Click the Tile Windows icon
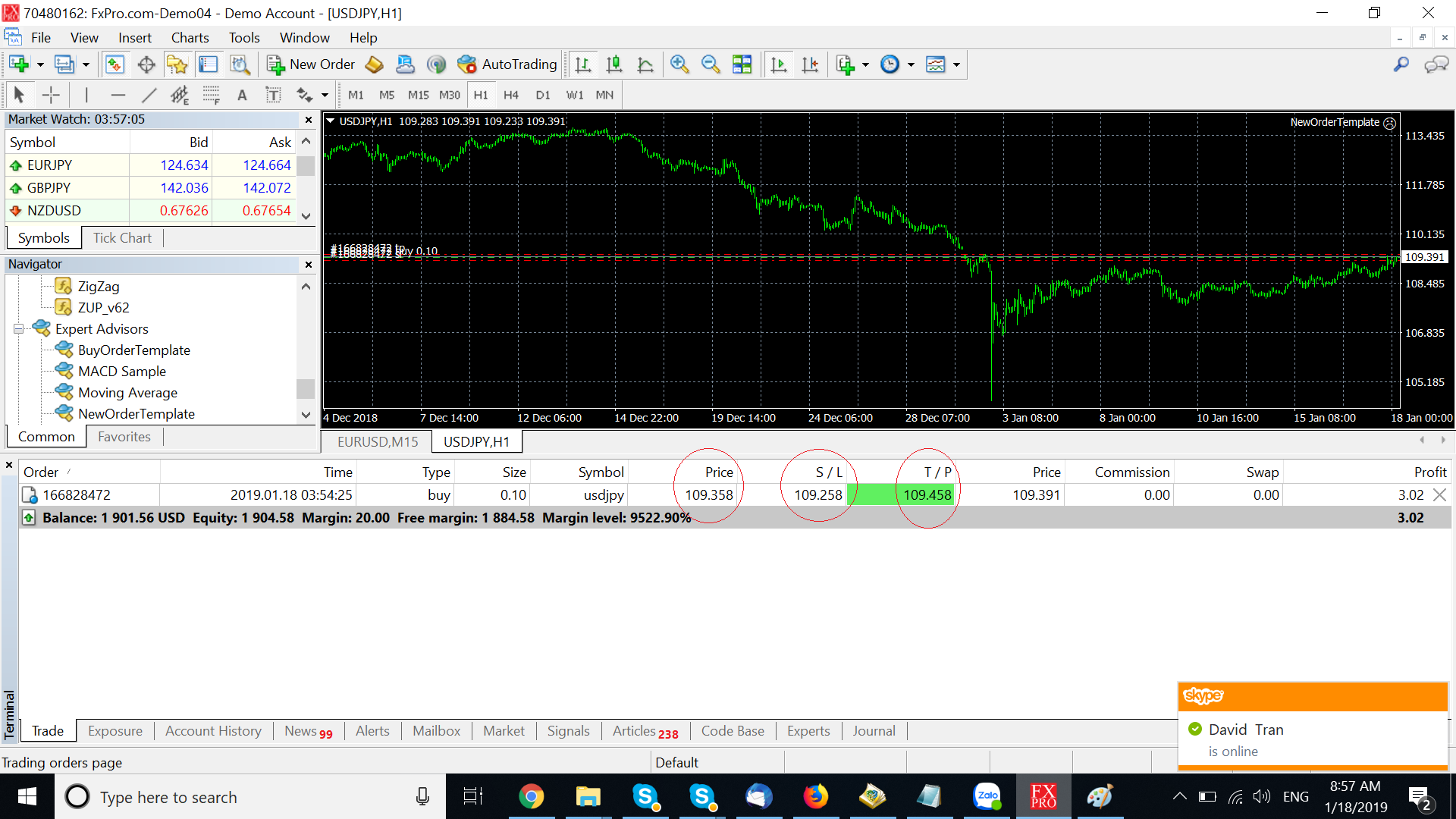The height and width of the screenshot is (819, 1456). (x=742, y=64)
